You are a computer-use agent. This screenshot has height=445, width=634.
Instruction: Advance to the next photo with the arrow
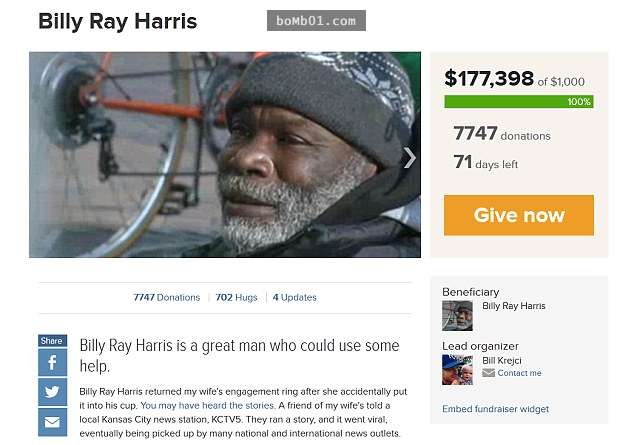point(409,158)
